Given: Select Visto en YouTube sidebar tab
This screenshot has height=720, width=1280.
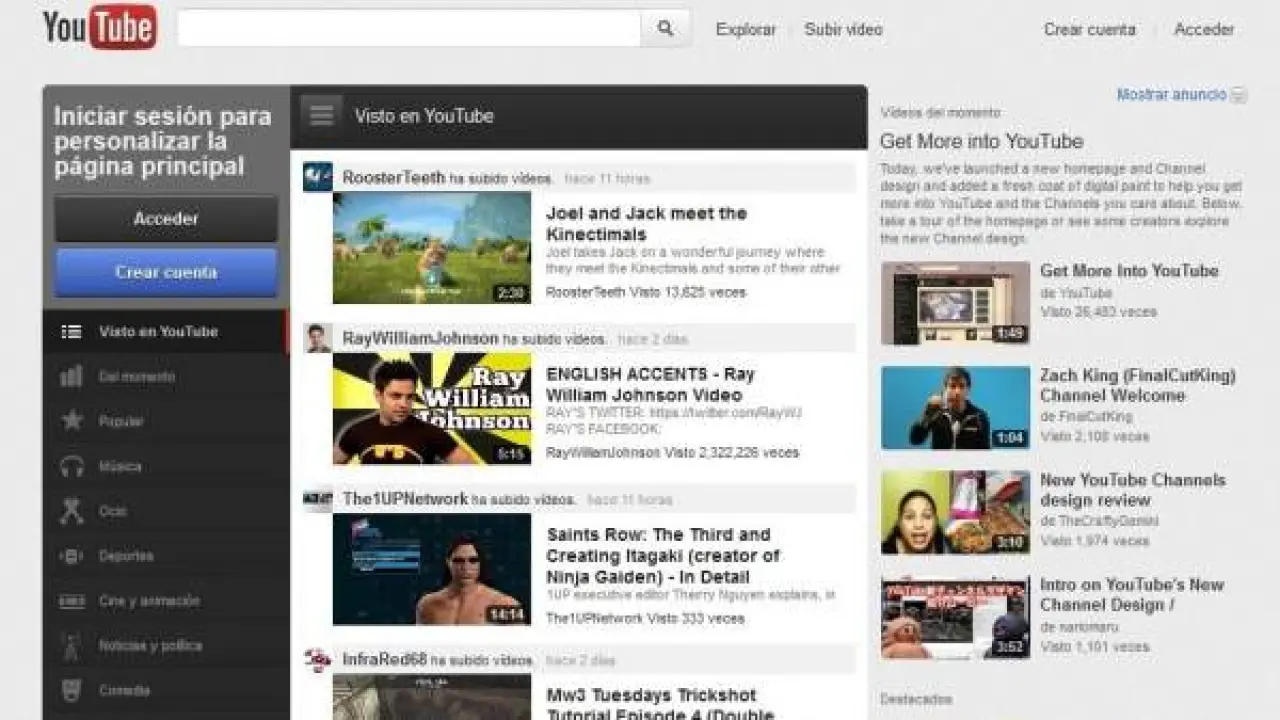Looking at the screenshot, I should click(x=157, y=332).
